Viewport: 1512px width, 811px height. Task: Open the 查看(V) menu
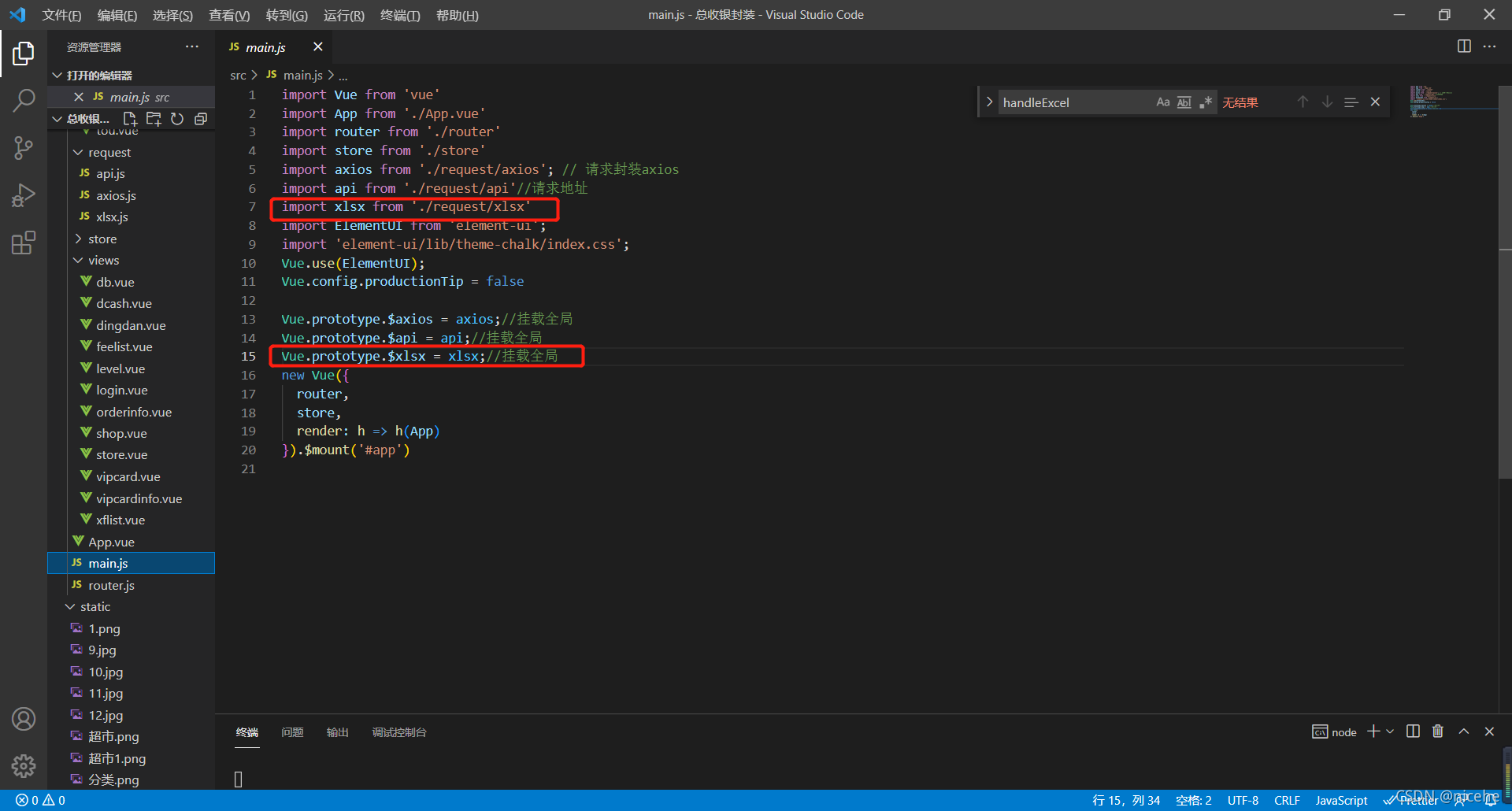(228, 15)
